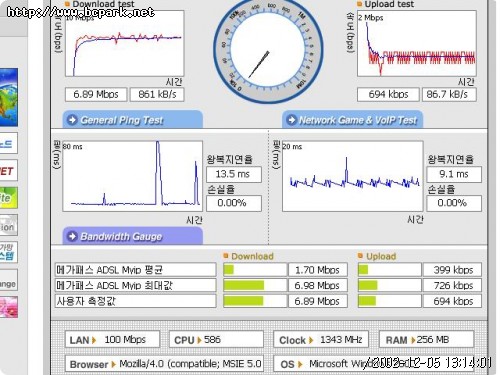Click the 86.7 kB/s upload rate field
Screen dimensions: 500x375
point(449,94)
